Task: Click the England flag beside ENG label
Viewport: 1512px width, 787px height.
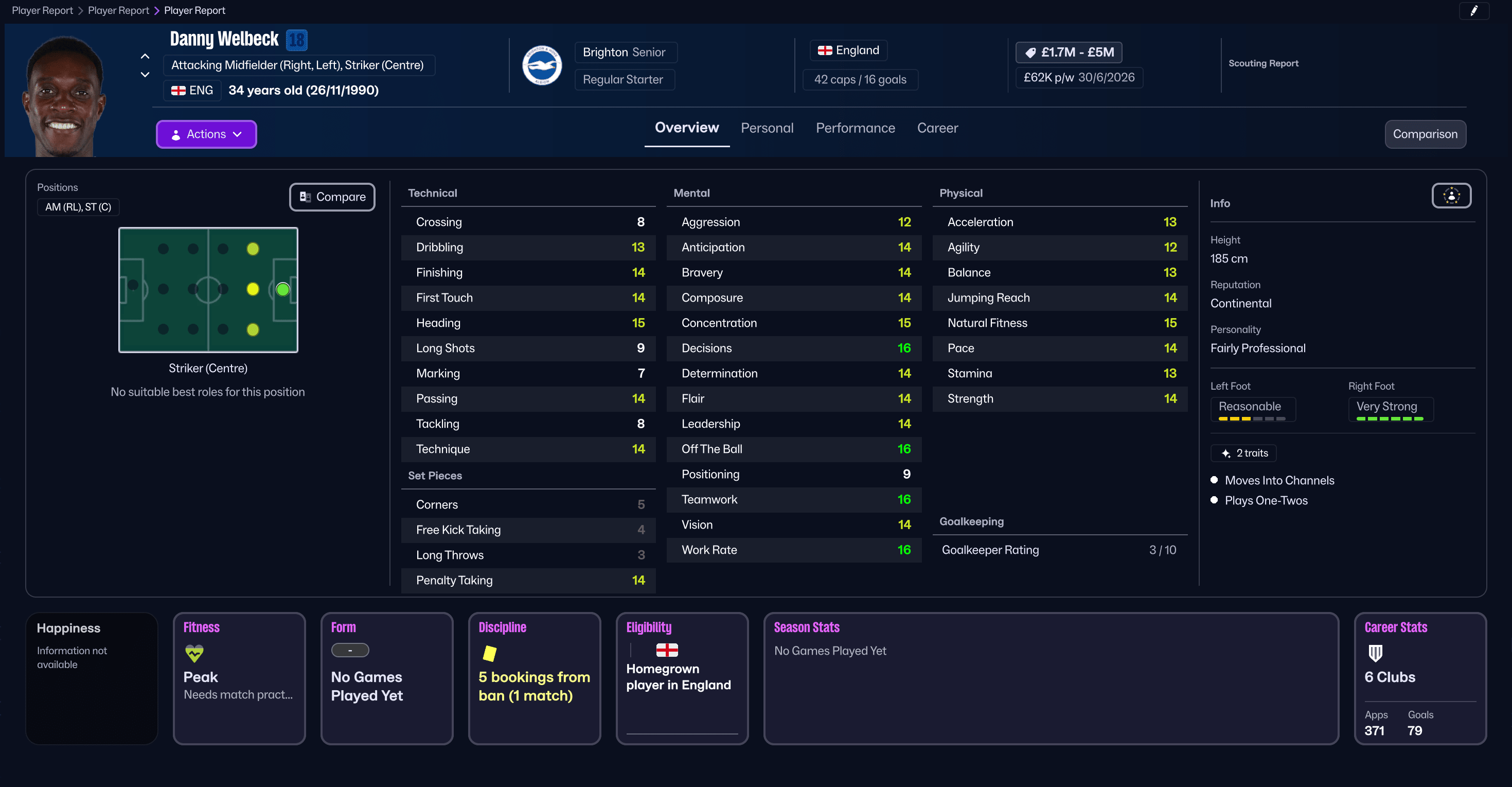Action: [179, 90]
